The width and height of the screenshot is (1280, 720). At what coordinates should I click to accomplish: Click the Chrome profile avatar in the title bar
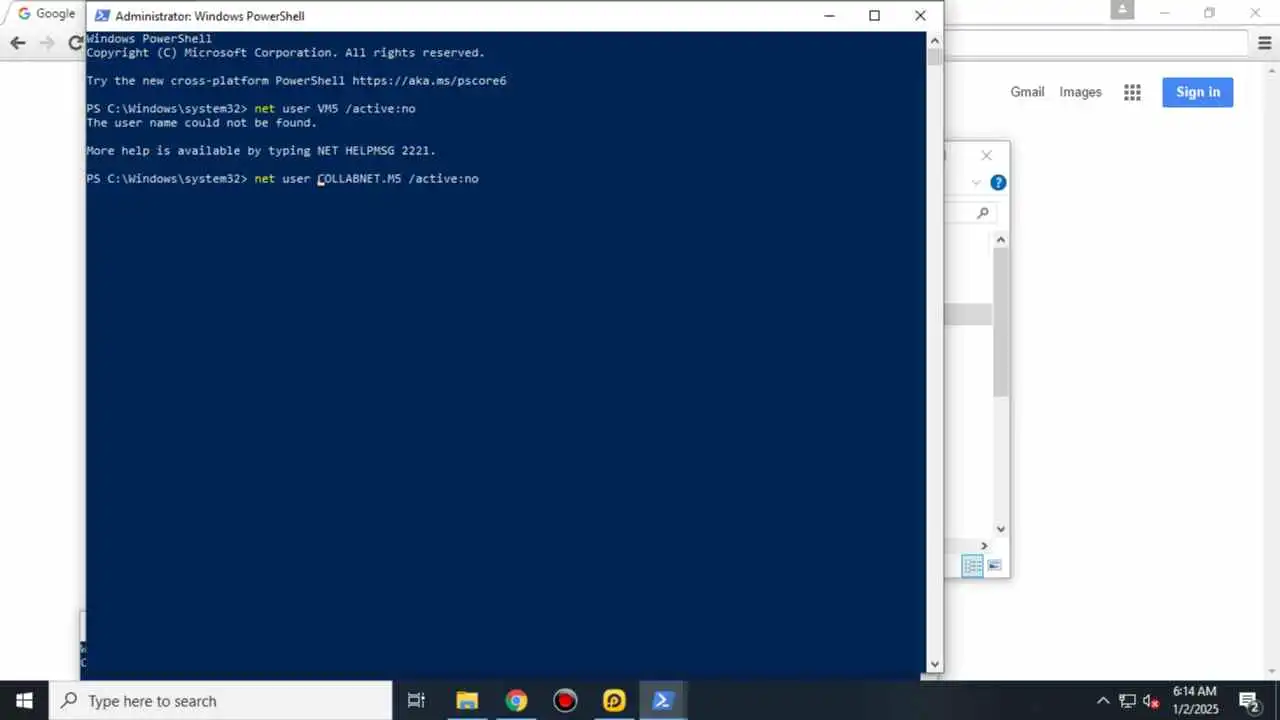click(x=1122, y=10)
